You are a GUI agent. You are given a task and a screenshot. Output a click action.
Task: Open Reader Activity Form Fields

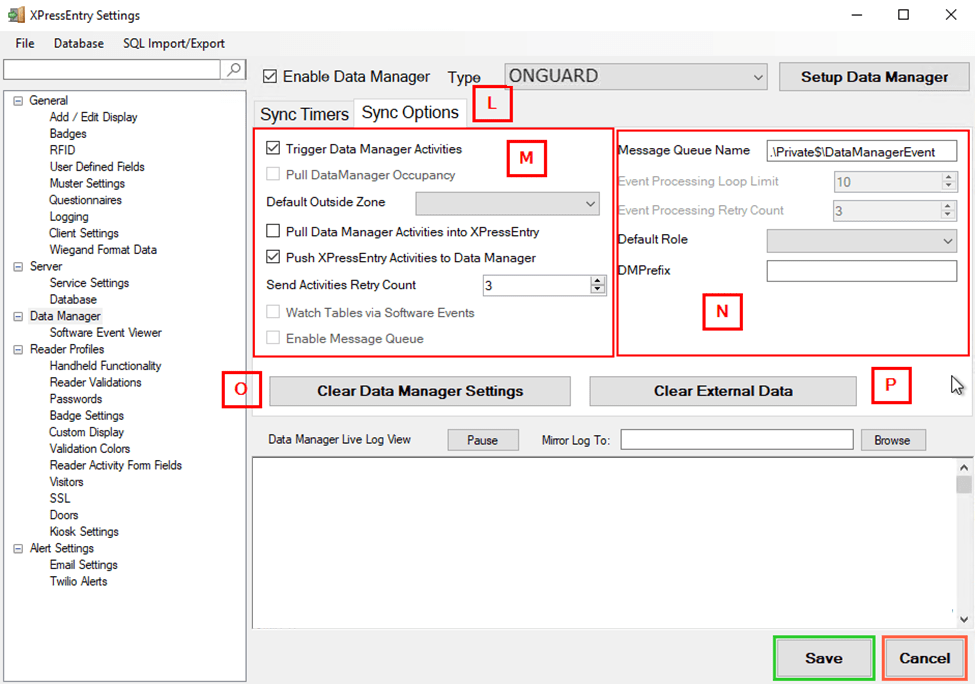pyautogui.click(x=116, y=465)
